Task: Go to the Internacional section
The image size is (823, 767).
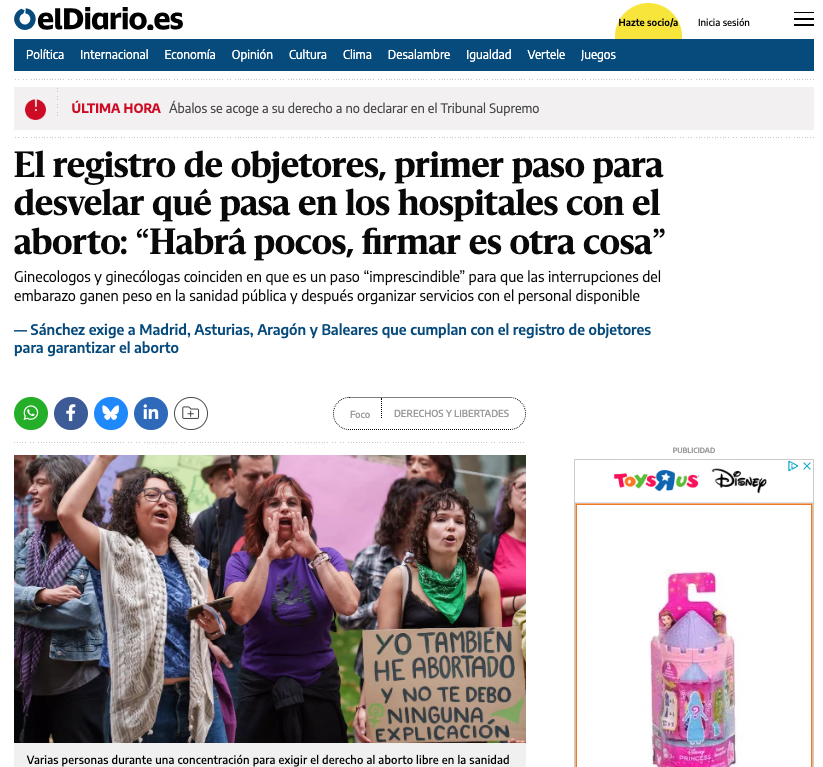Action: pos(114,55)
